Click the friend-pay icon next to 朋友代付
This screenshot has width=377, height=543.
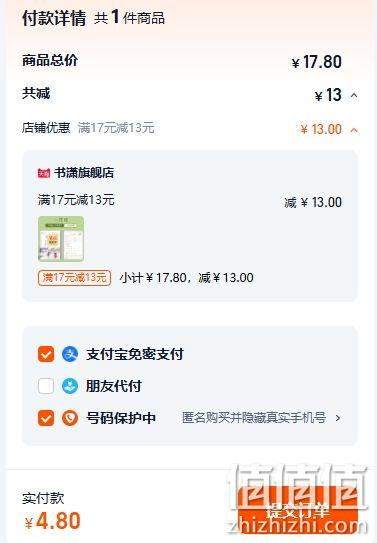pyautogui.click(x=70, y=386)
